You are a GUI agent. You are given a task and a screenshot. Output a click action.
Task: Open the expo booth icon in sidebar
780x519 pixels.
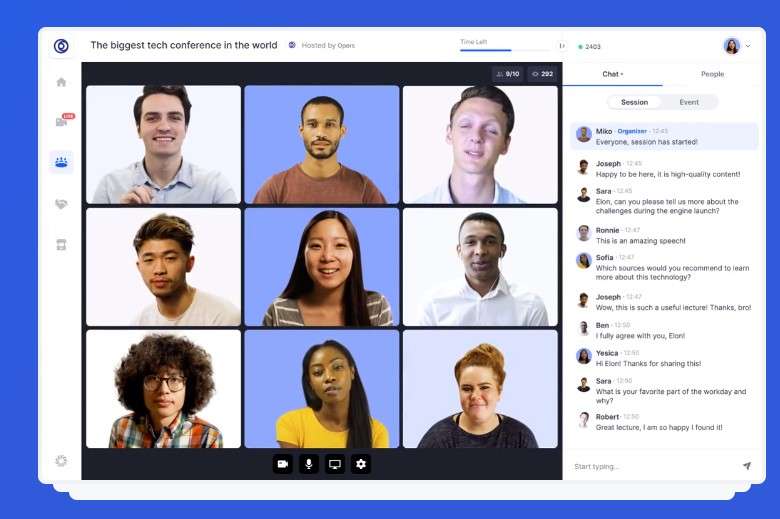[x=61, y=245]
